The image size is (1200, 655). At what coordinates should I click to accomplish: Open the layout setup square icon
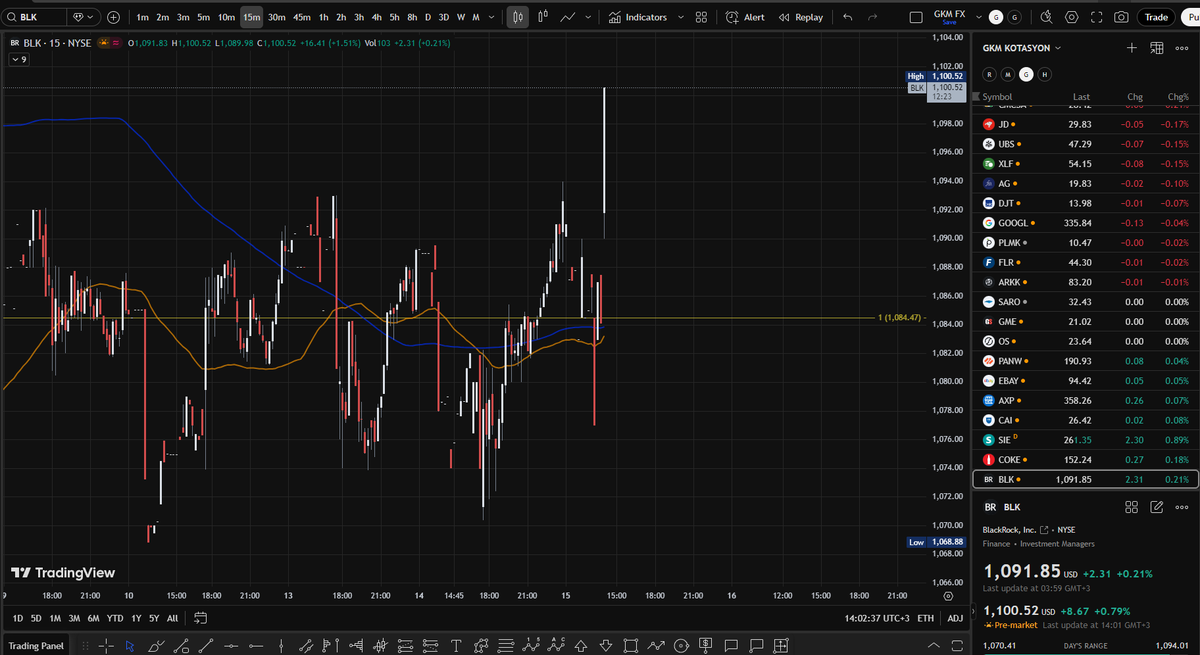click(915, 17)
